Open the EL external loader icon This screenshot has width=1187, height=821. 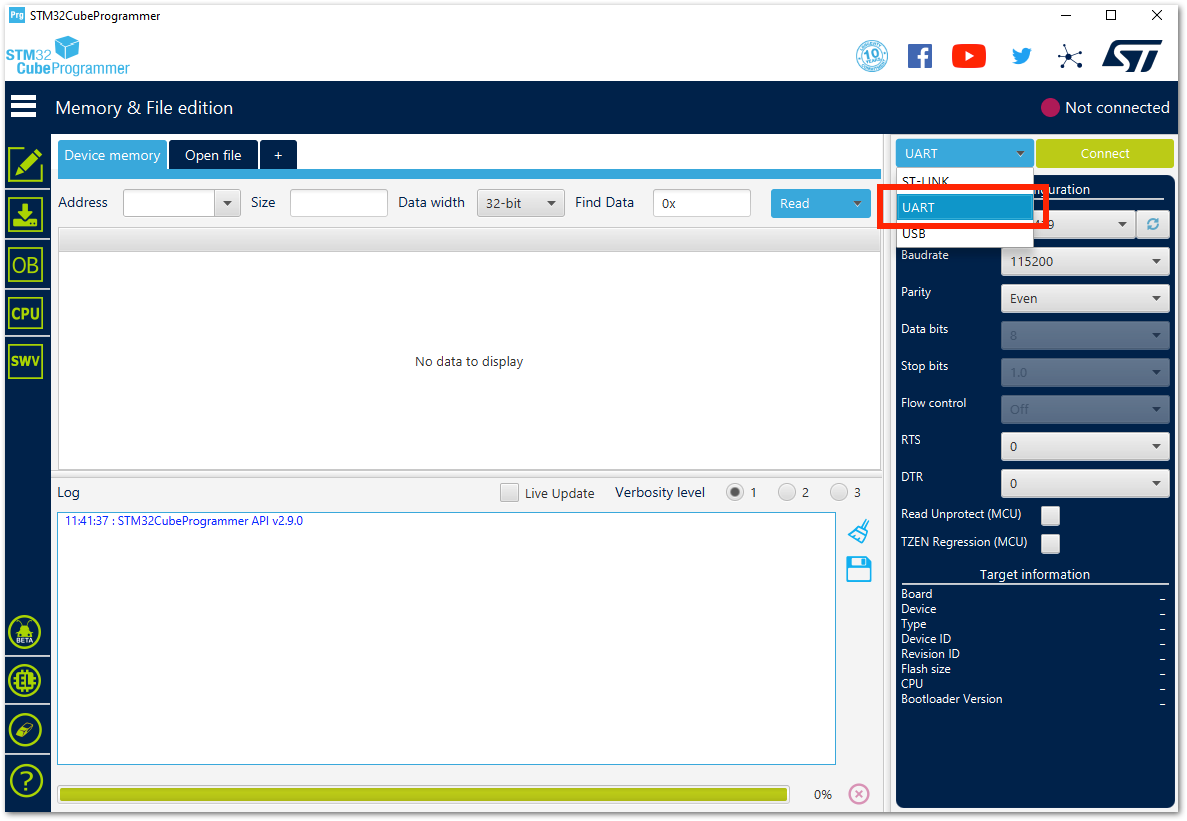tap(25, 681)
